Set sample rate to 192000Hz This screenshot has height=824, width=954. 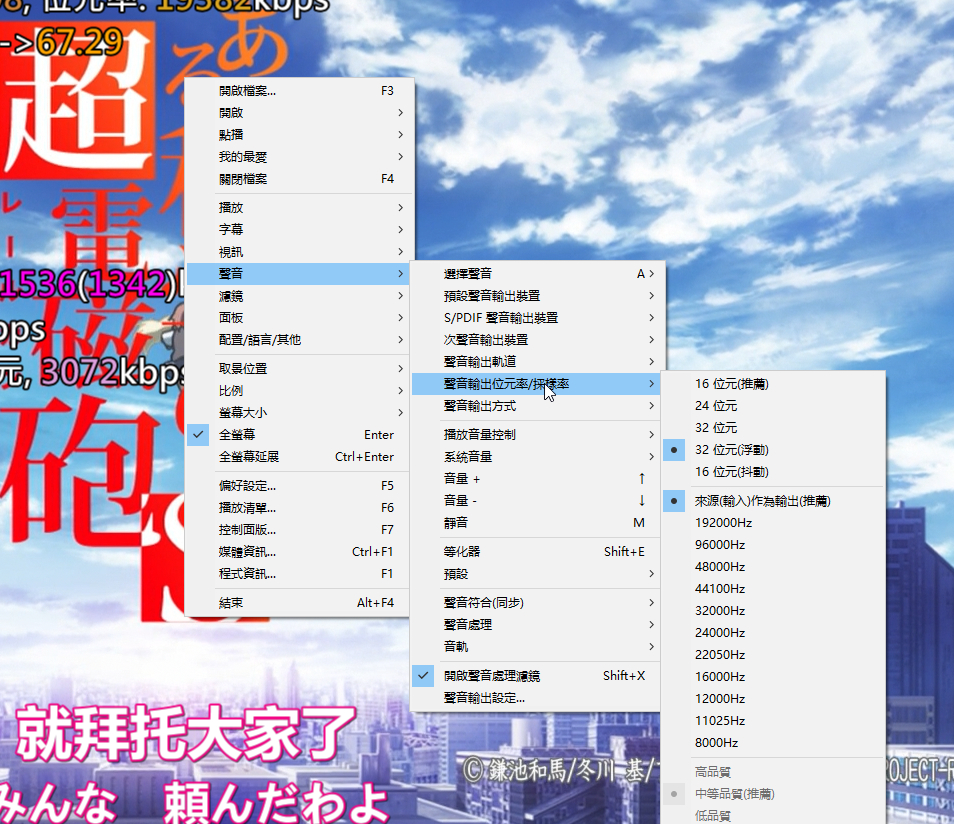click(x=773, y=523)
